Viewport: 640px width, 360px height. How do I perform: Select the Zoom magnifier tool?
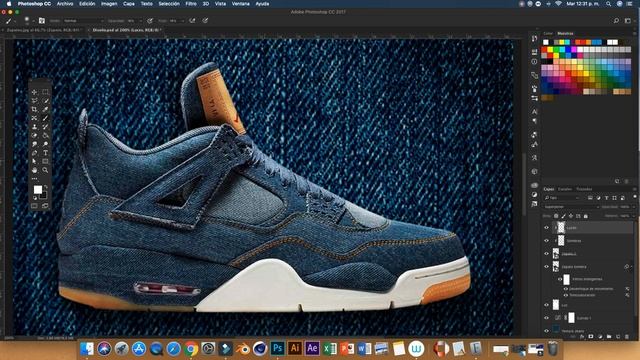pyautogui.click(x=45, y=170)
